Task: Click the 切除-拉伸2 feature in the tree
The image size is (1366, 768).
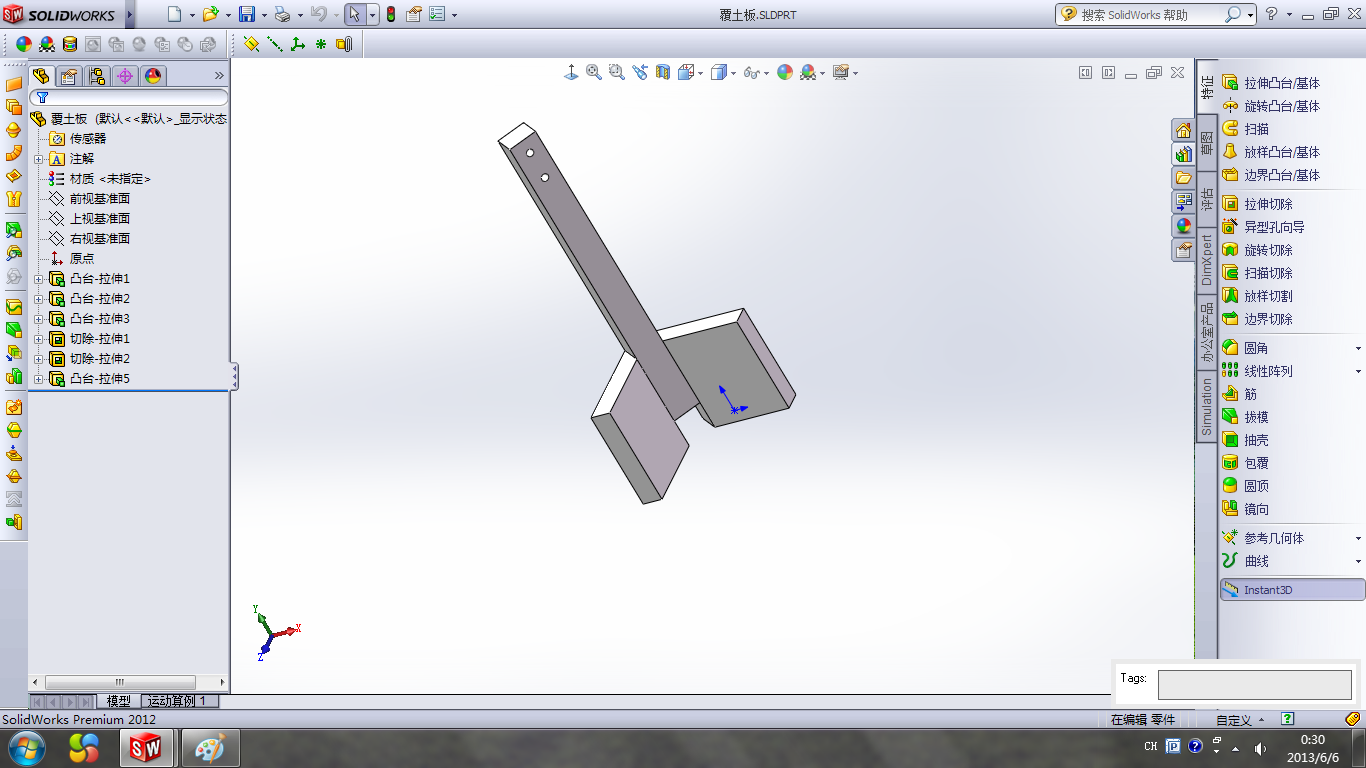Action: click(x=99, y=359)
